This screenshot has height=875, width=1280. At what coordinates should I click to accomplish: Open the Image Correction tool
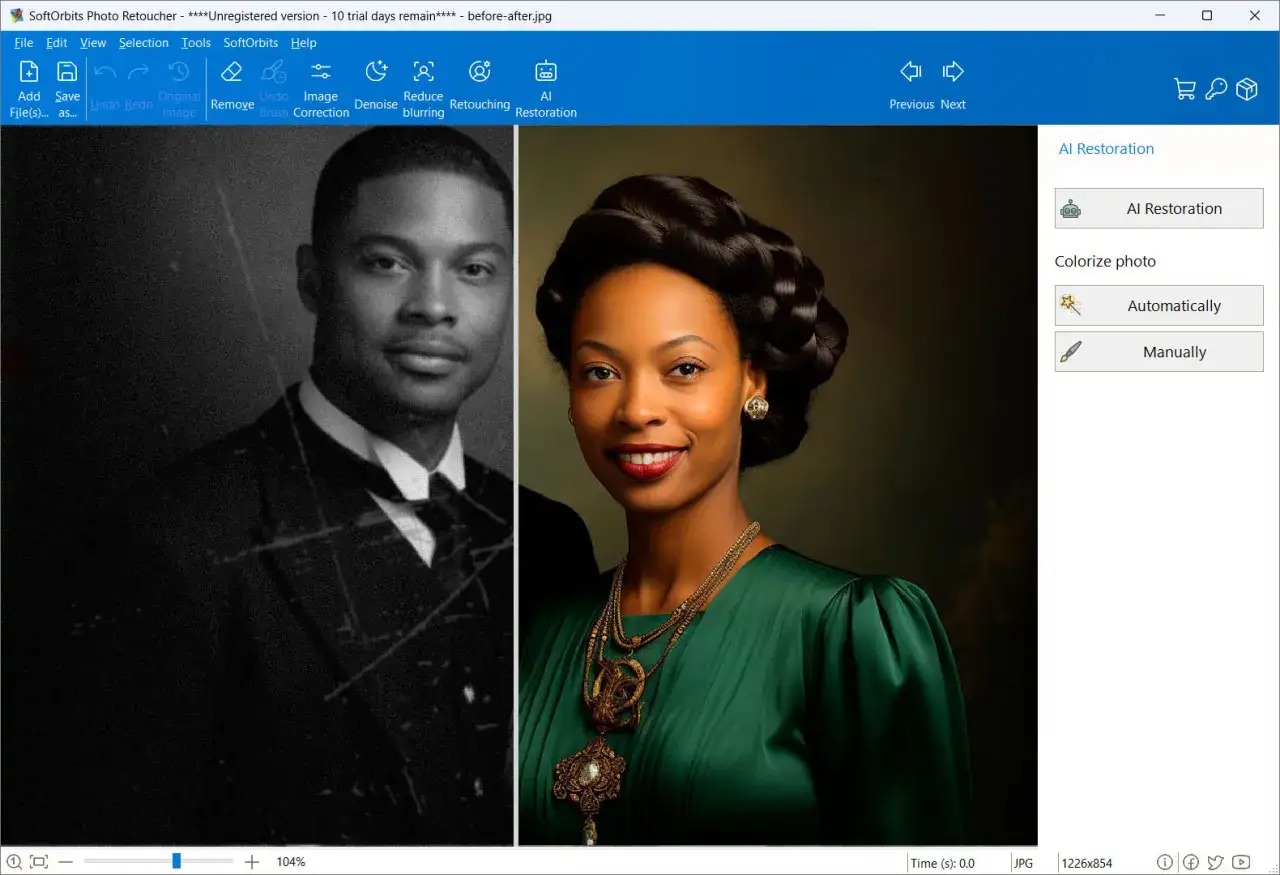click(321, 87)
